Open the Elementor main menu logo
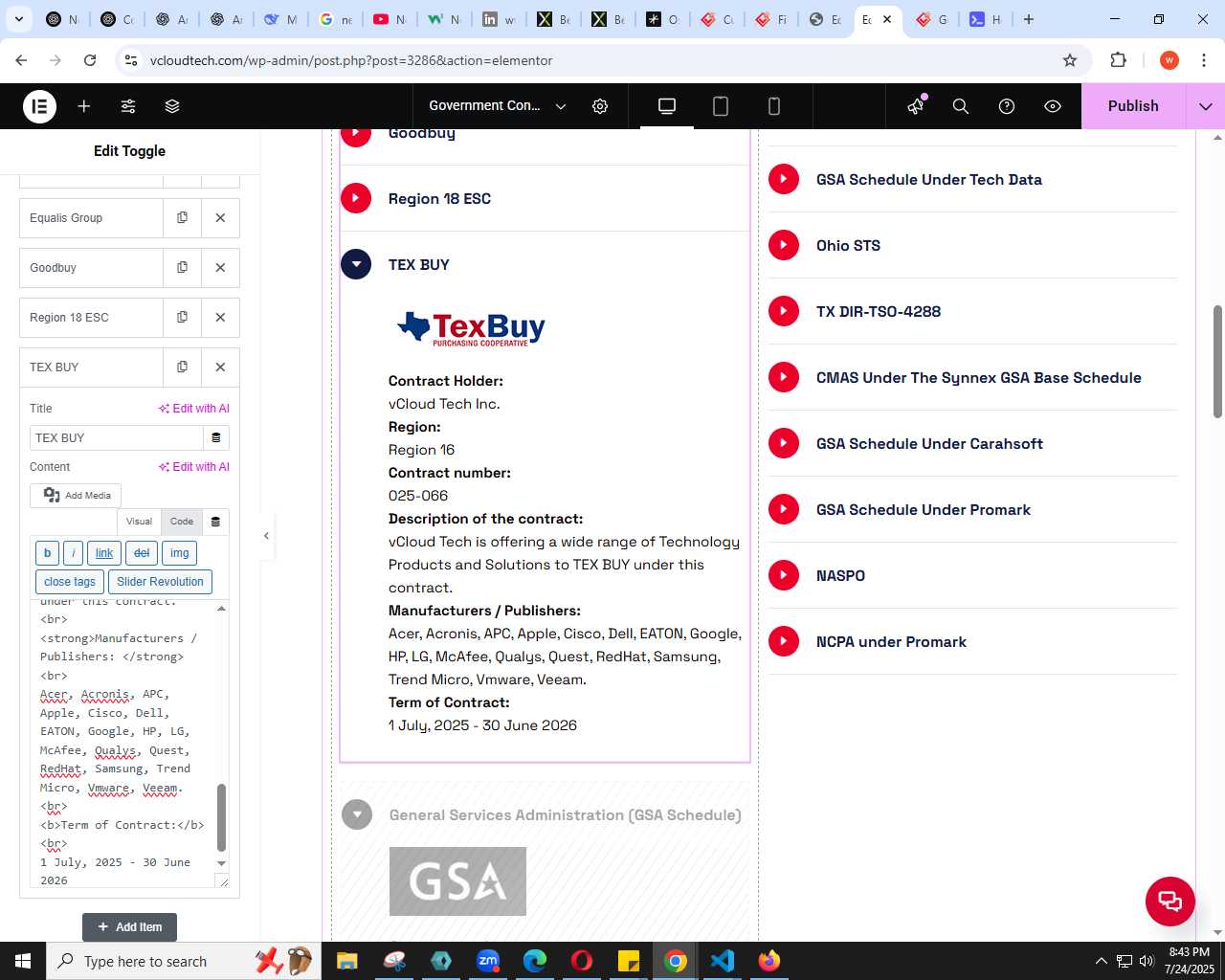Viewport: 1225px width, 980px height. click(x=39, y=106)
